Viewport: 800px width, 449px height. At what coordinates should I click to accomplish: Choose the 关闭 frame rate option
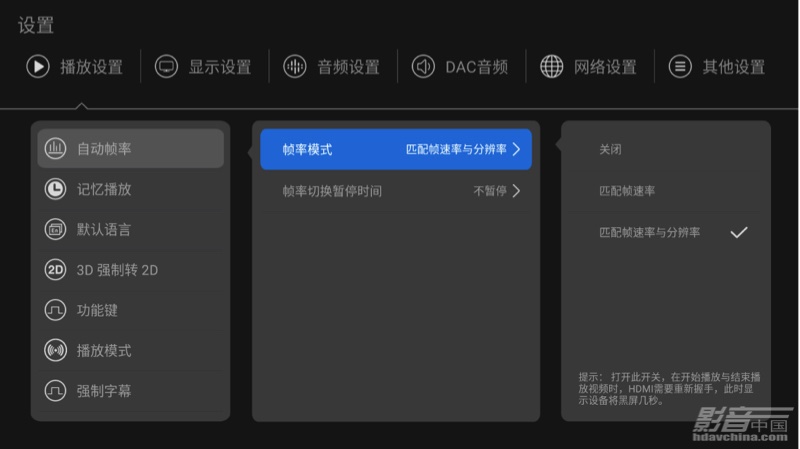(x=611, y=149)
